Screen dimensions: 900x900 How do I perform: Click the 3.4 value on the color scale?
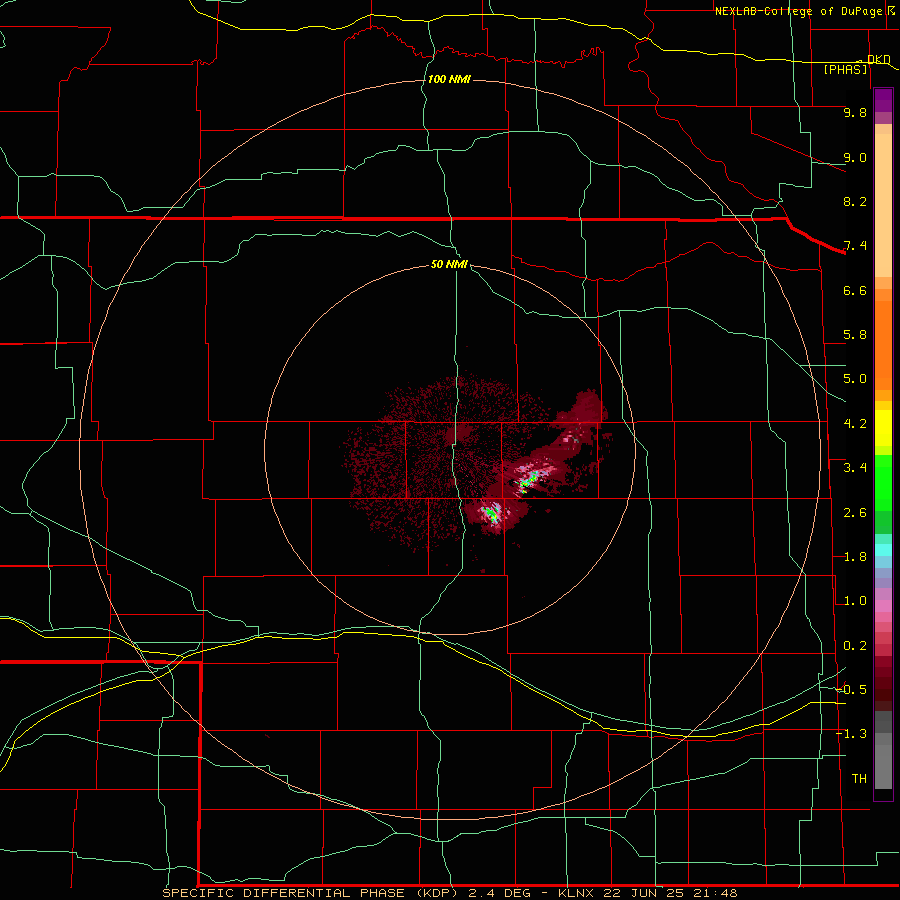(855, 468)
